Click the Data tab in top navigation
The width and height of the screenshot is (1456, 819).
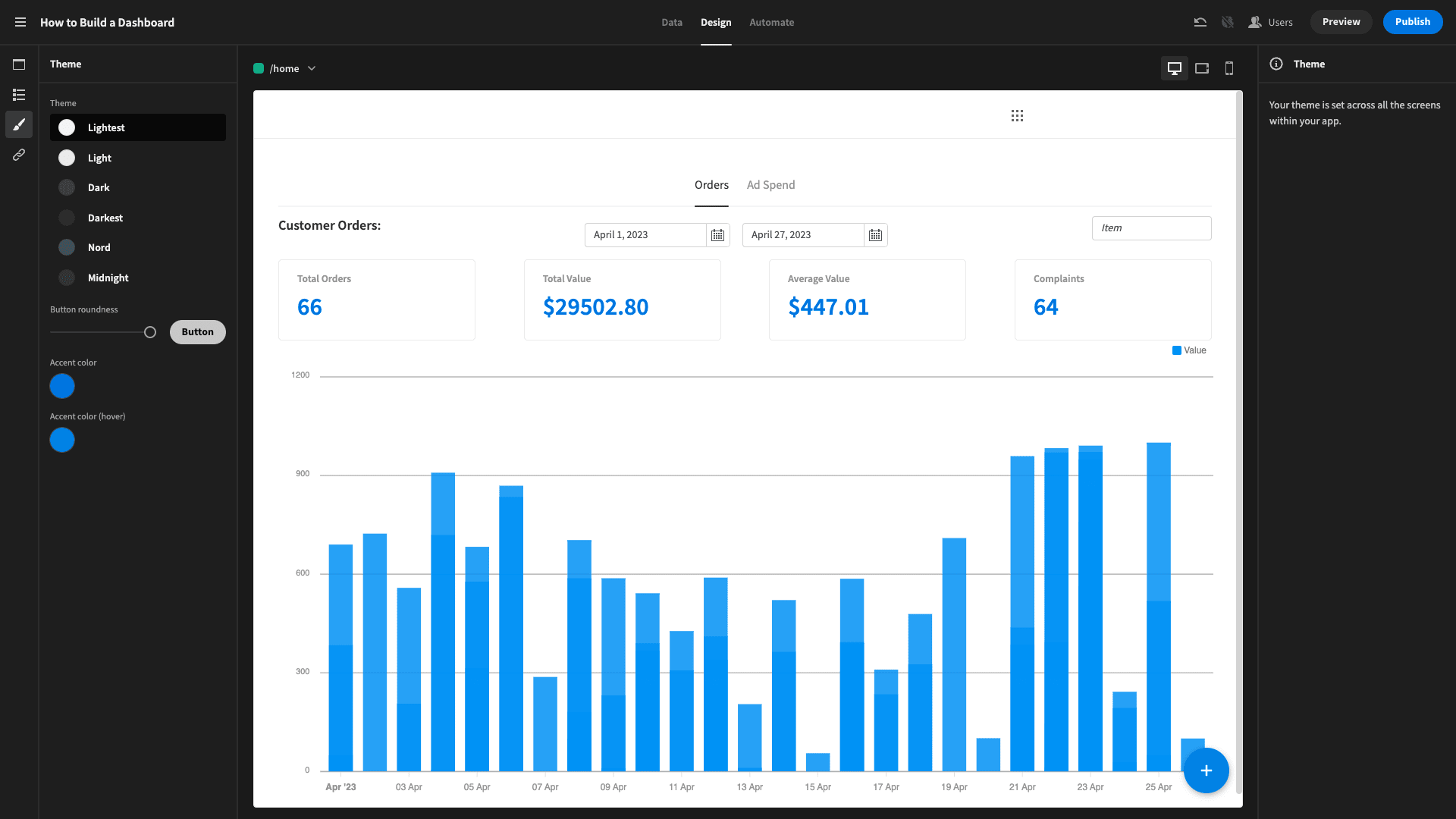click(671, 22)
